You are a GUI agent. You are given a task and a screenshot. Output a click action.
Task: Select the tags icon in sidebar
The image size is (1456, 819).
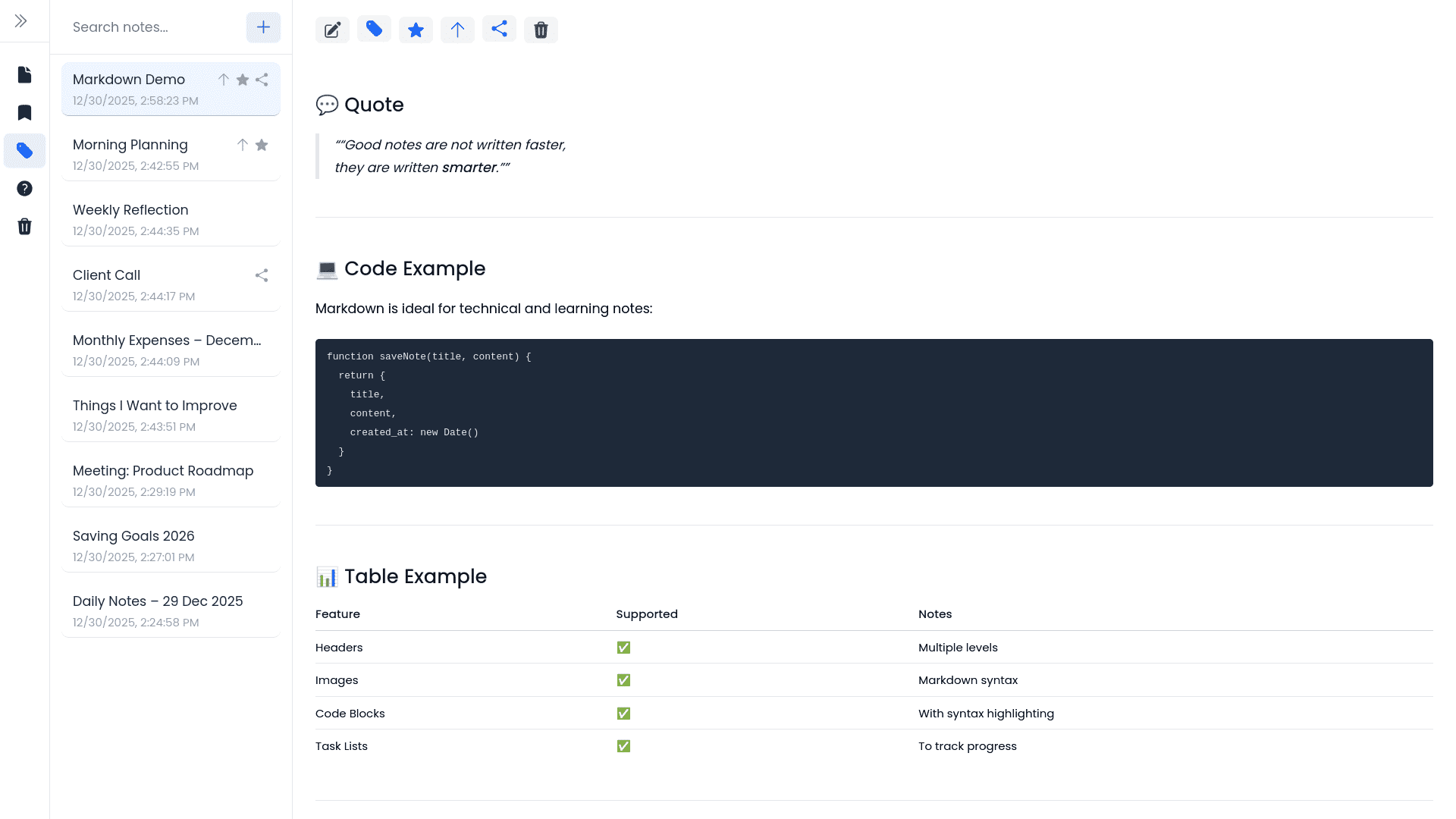24,150
